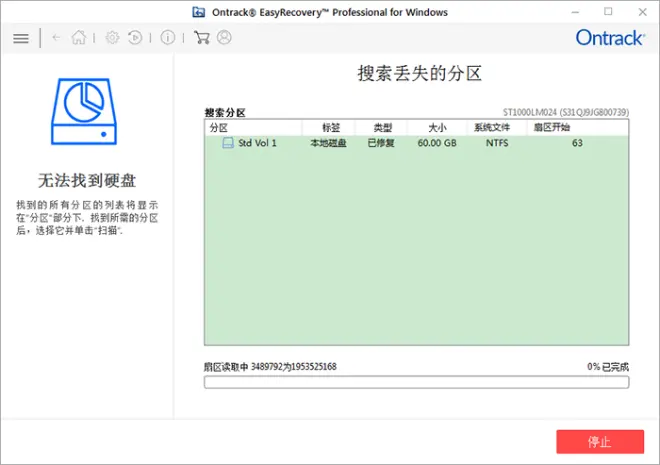The image size is (660, 465).
Task: Open settings gear icon
Action: coord(112,38)
